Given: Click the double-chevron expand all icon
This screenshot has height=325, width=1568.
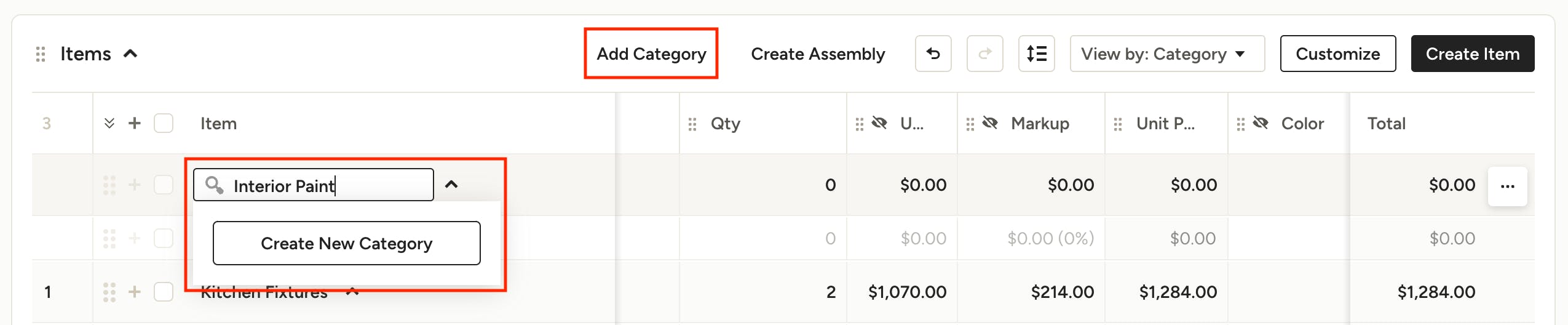Looking at the screenshot, I should tap(109, 123).
